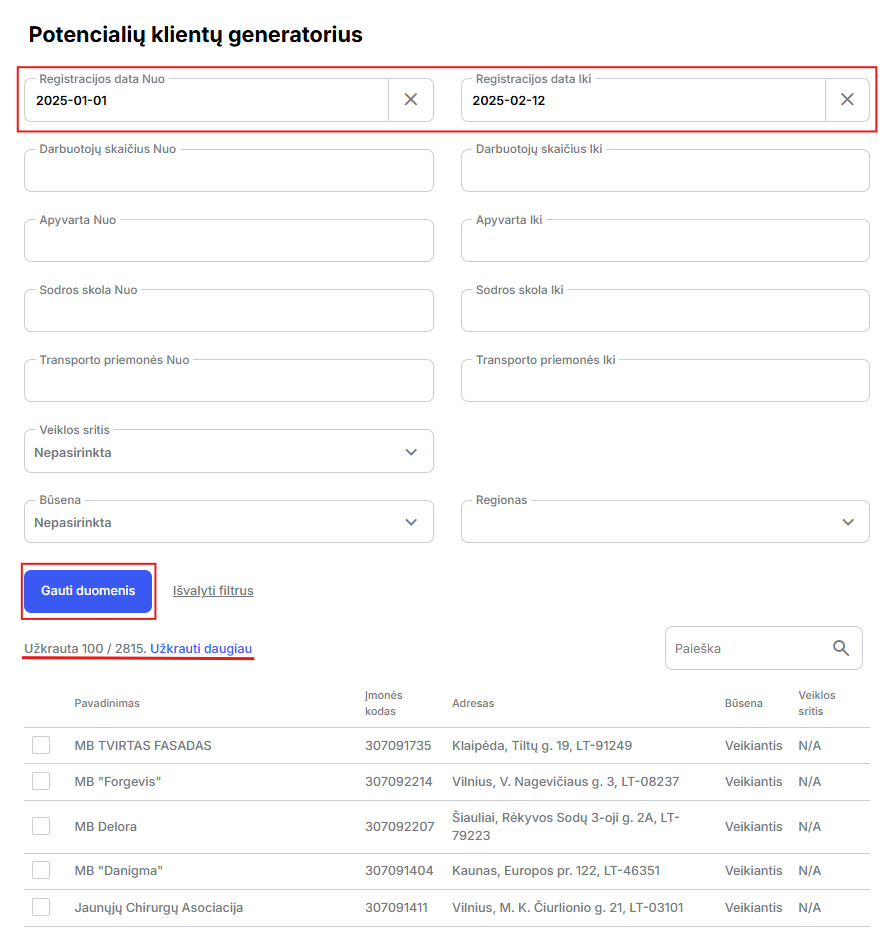Toggle checkbox for MB "Danigma"

(41, 870)
